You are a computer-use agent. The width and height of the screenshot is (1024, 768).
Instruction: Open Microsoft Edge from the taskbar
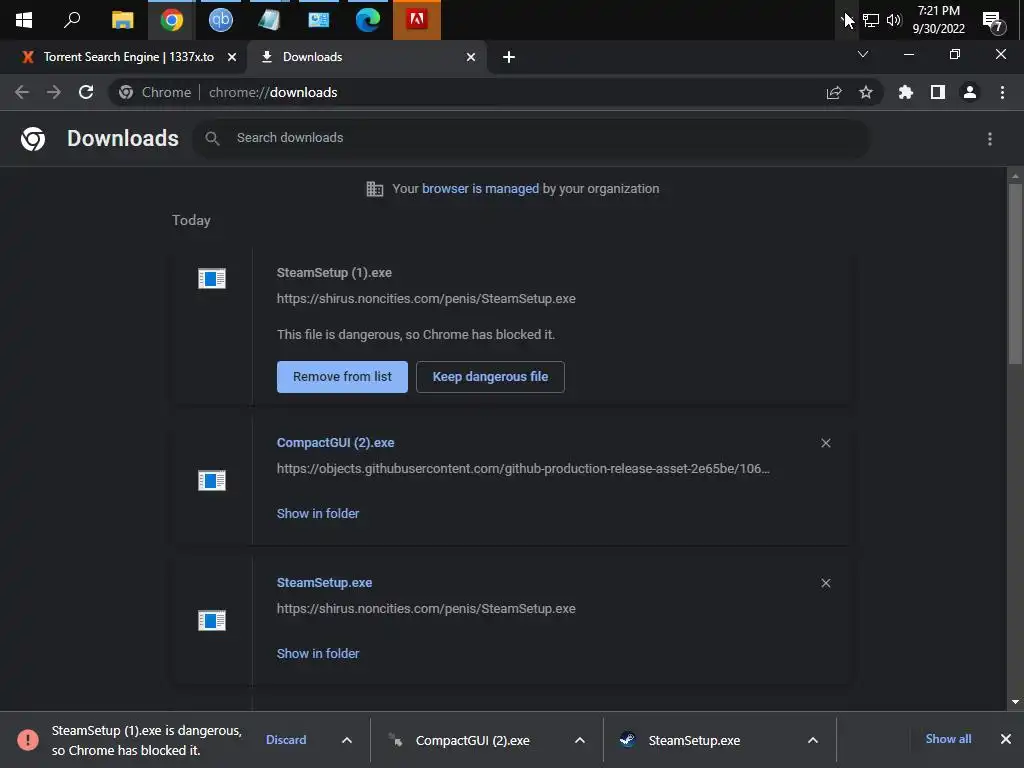[368, 20]
